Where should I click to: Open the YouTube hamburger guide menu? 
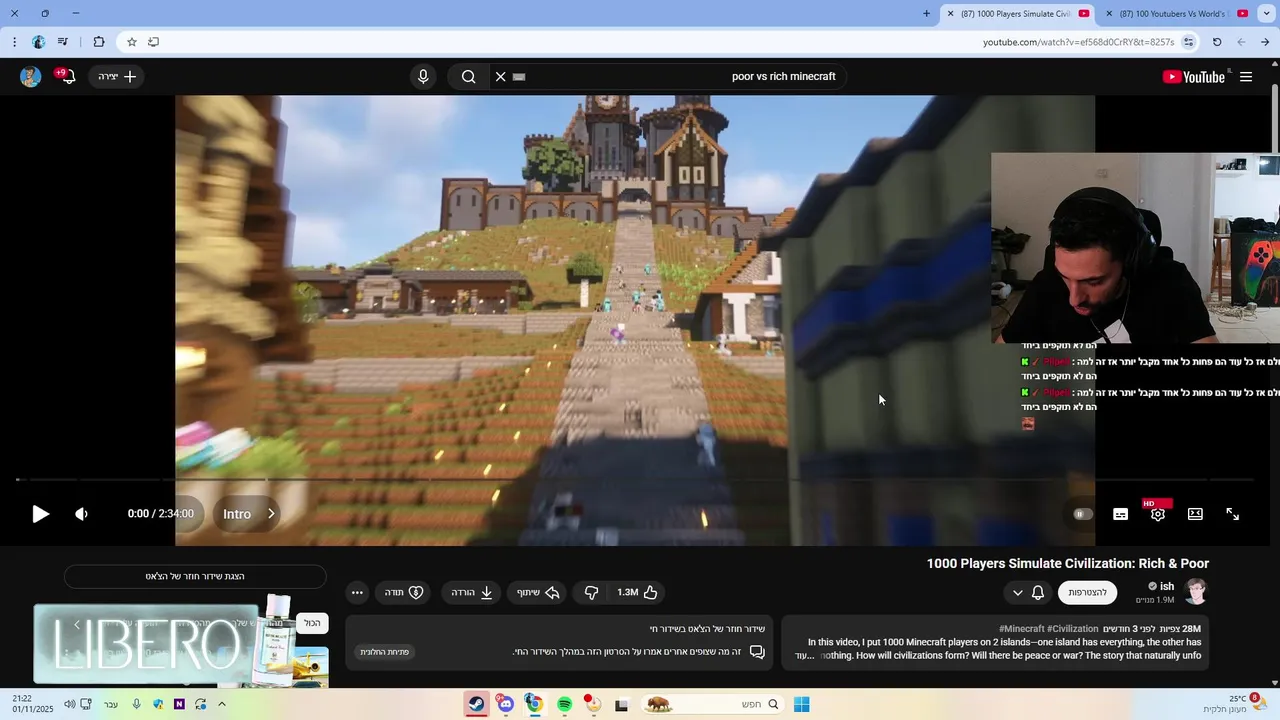[x=1246, y=77]
